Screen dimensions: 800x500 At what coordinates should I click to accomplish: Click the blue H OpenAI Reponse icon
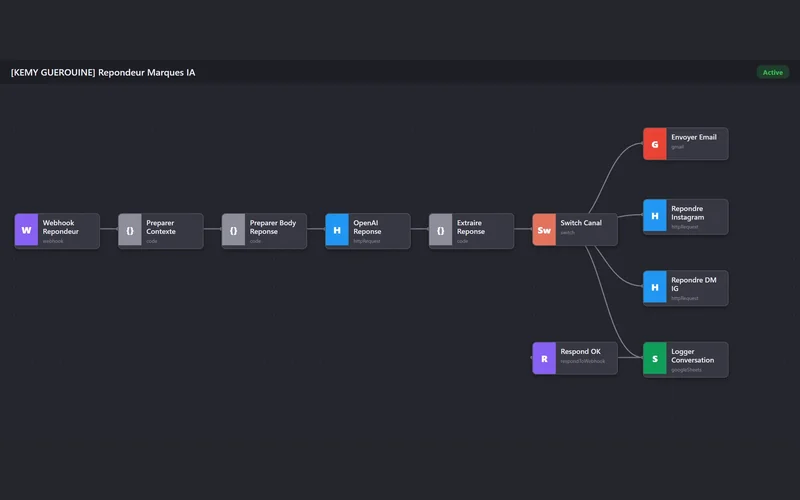[x=337, y=230]
